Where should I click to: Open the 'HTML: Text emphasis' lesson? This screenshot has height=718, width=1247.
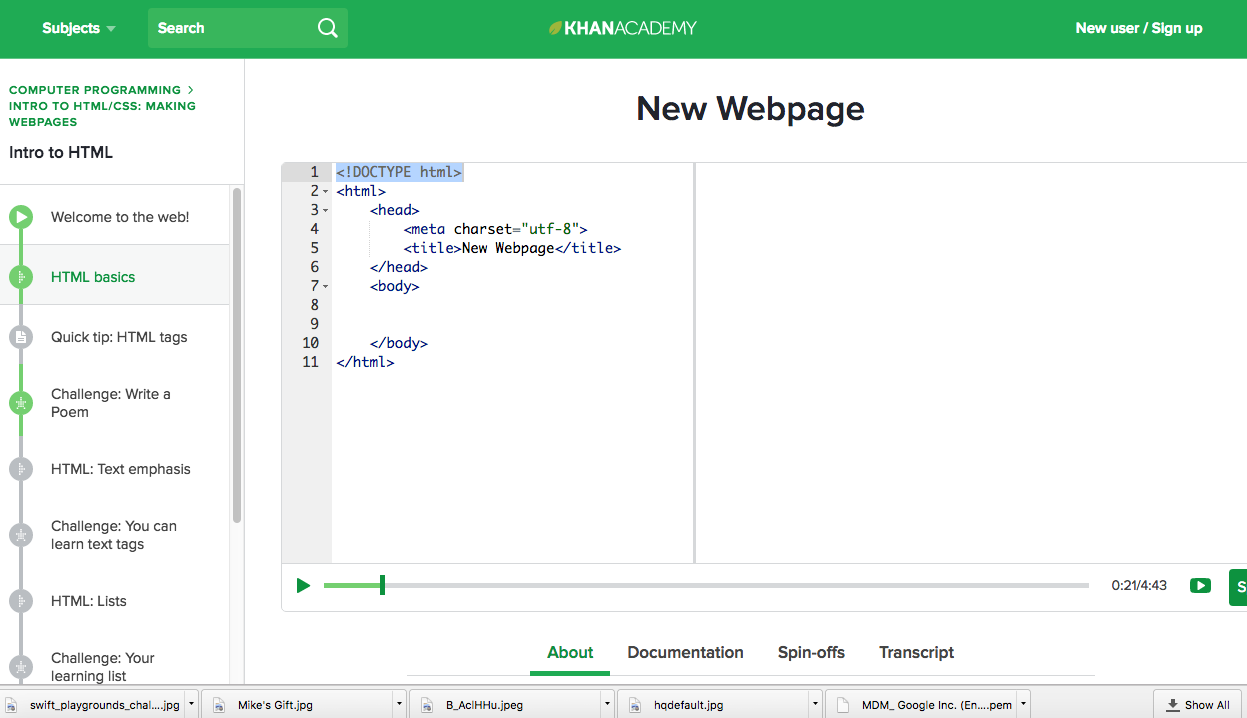tap(120, 469)
